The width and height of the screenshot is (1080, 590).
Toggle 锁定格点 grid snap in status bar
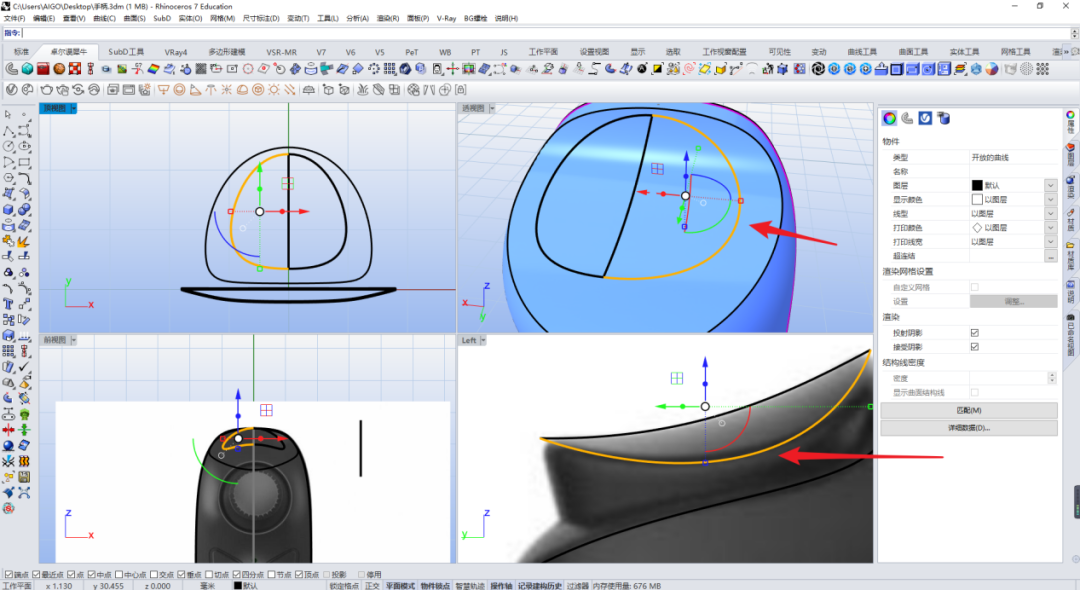point(344,586)
